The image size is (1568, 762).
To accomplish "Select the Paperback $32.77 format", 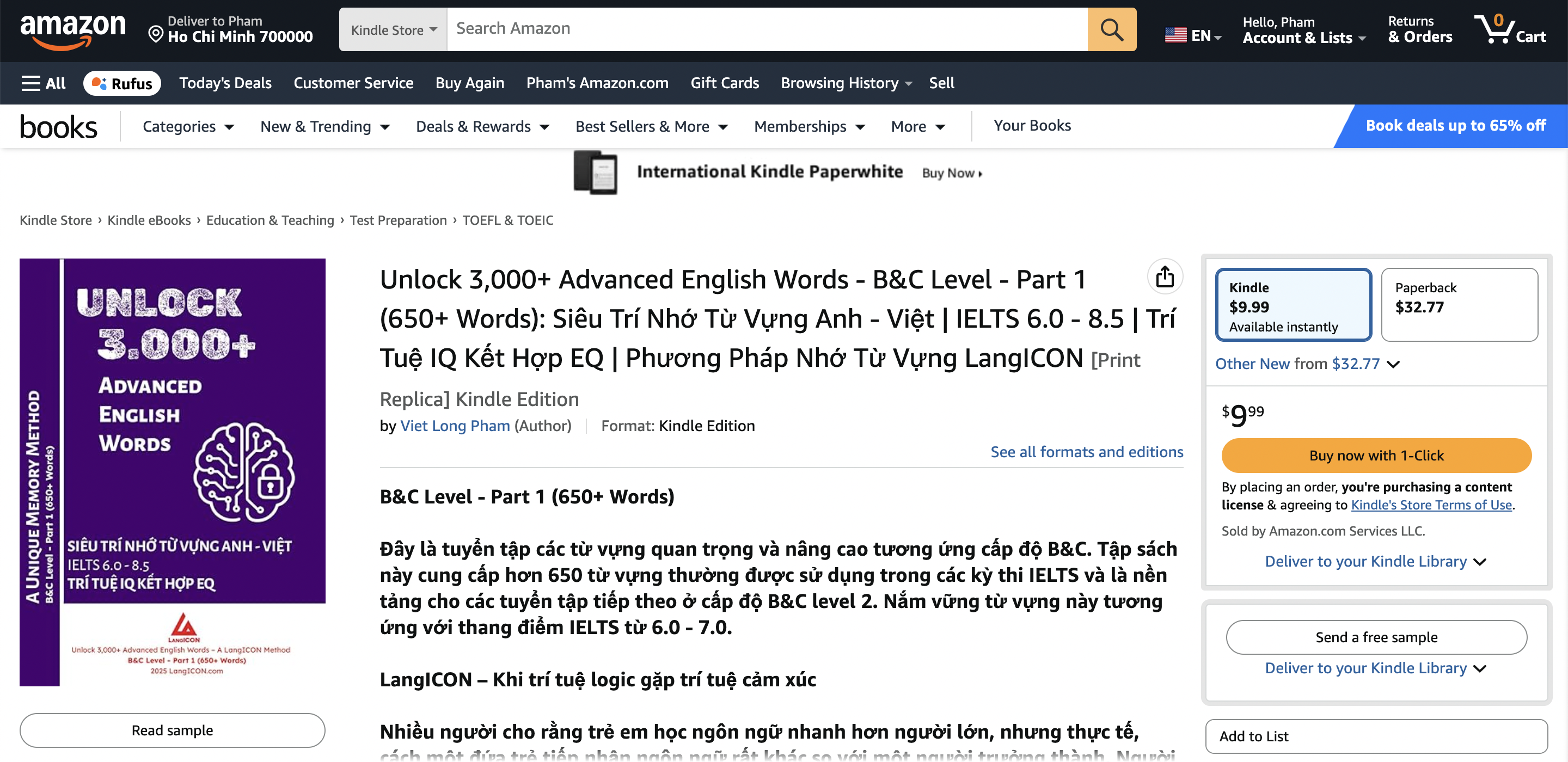I will [1459, 304].
